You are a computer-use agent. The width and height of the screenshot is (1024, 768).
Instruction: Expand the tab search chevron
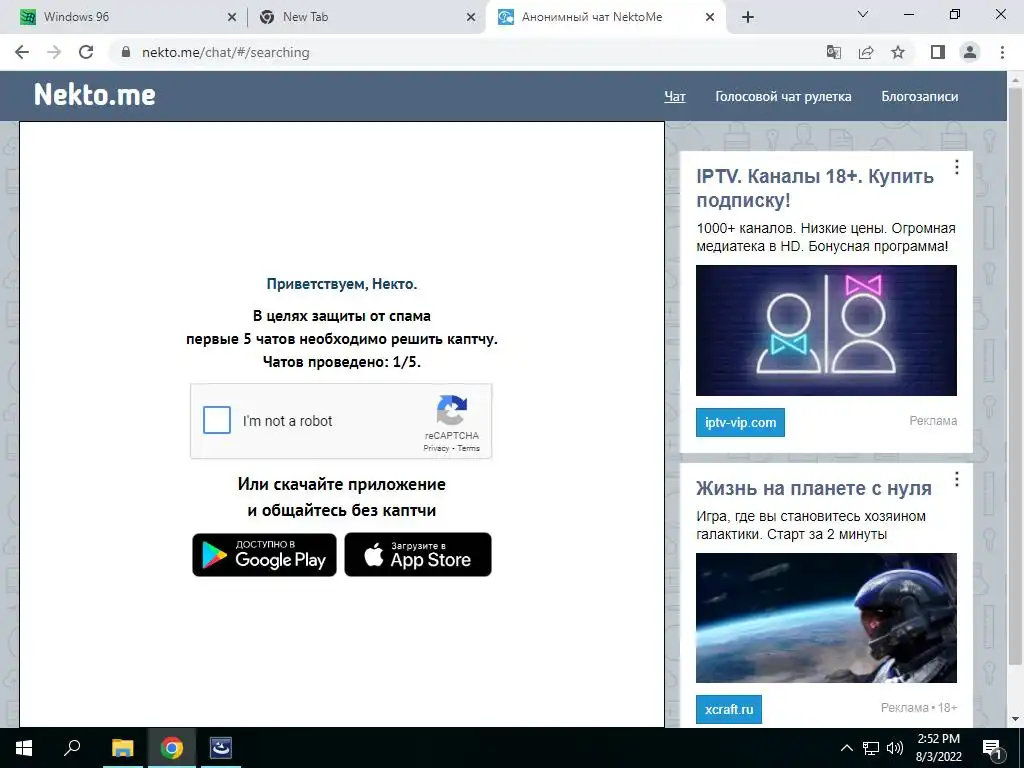click(x=863, y=14)
